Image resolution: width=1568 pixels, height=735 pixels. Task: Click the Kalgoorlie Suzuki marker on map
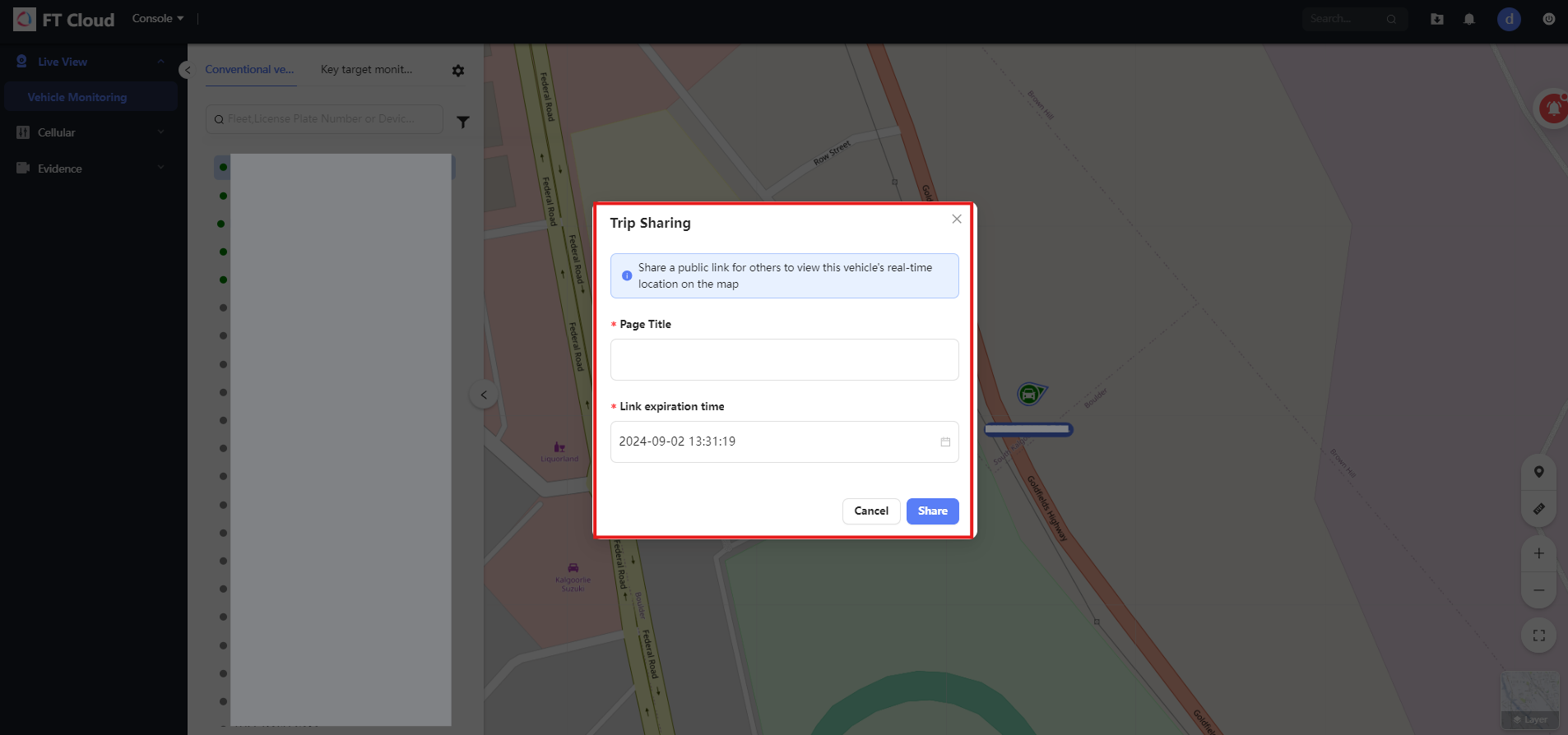tap(573, 577)
